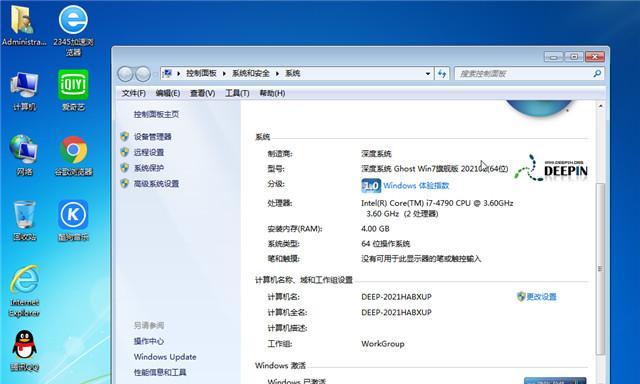
Task: Click the 更改设置 link
Action: [x=541, y=297]
